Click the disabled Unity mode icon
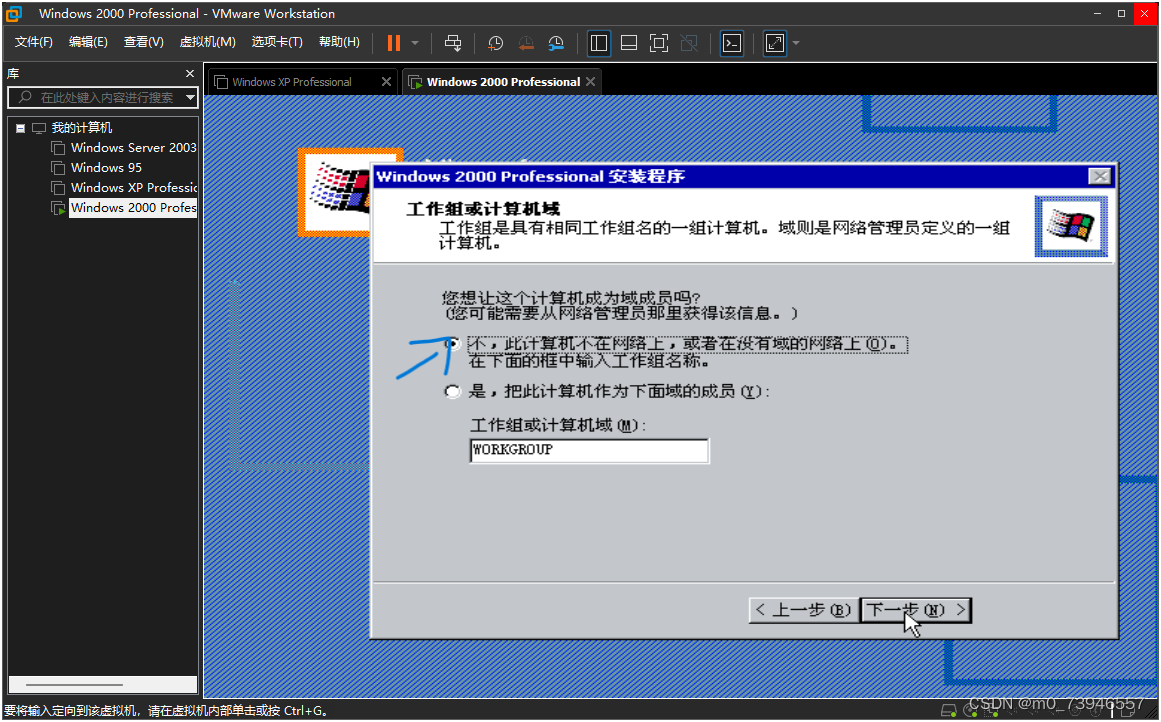 (689, 43)
